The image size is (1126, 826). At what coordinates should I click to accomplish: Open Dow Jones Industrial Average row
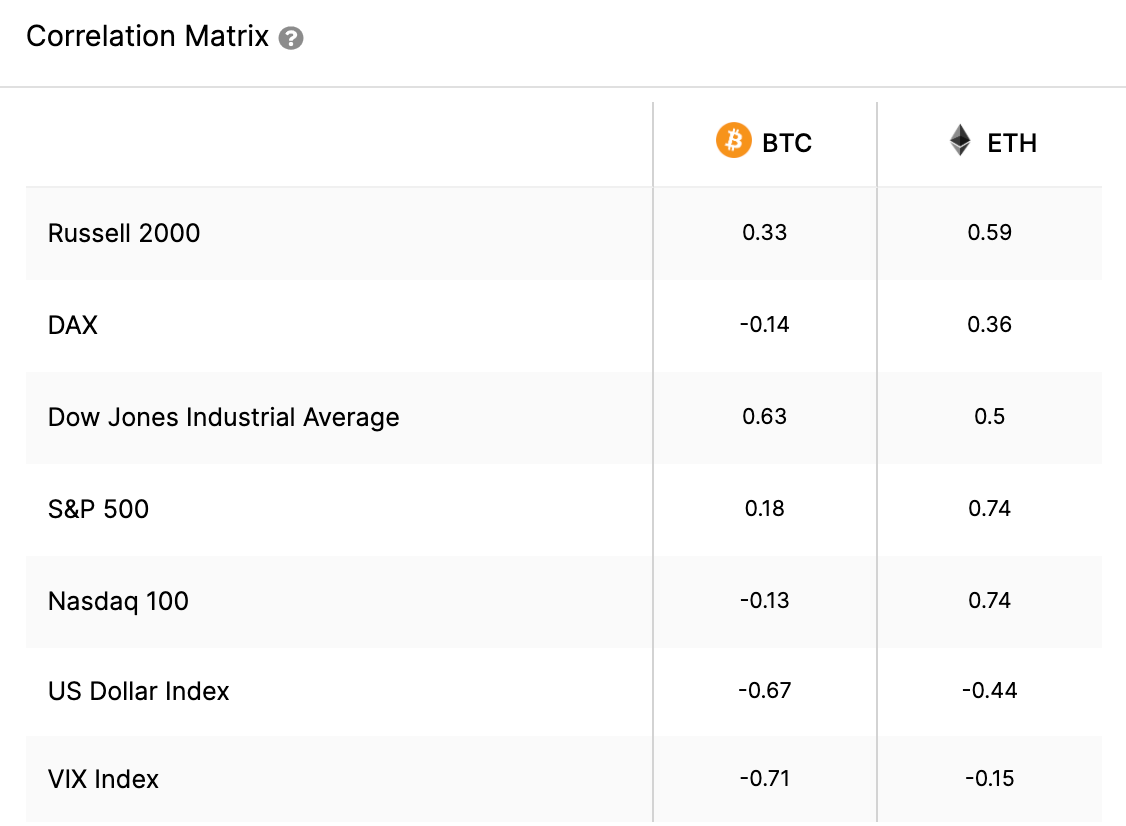click(x=224, y=417)
